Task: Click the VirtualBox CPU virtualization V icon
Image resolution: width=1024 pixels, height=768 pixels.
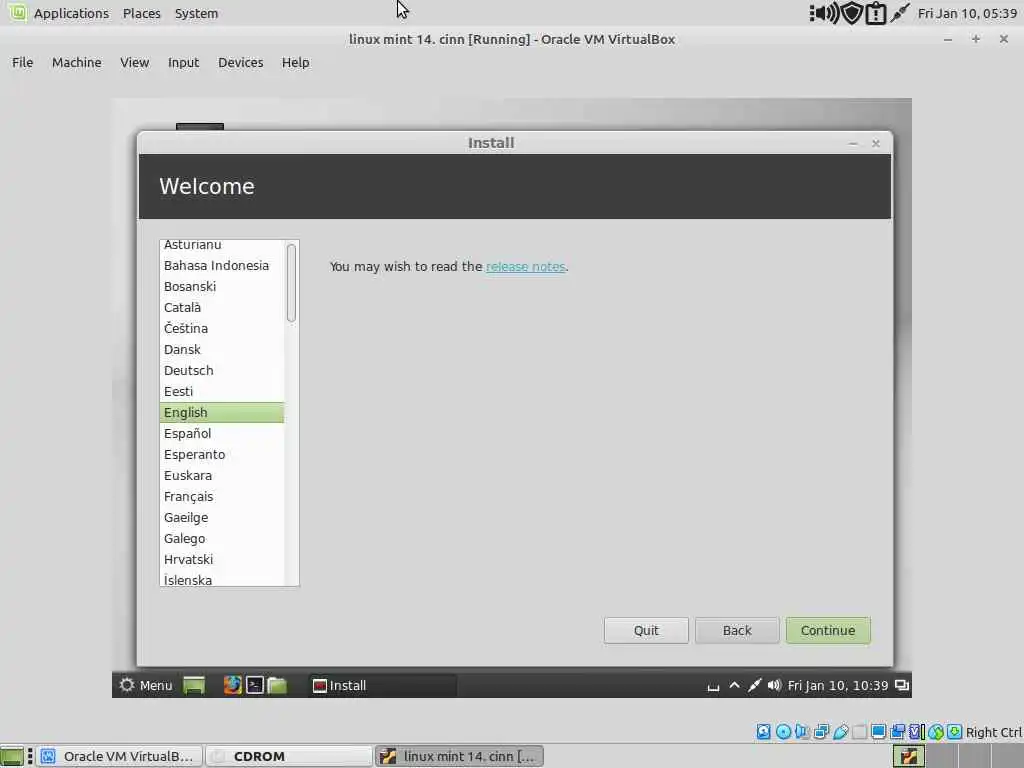Action: coord(917,731)
